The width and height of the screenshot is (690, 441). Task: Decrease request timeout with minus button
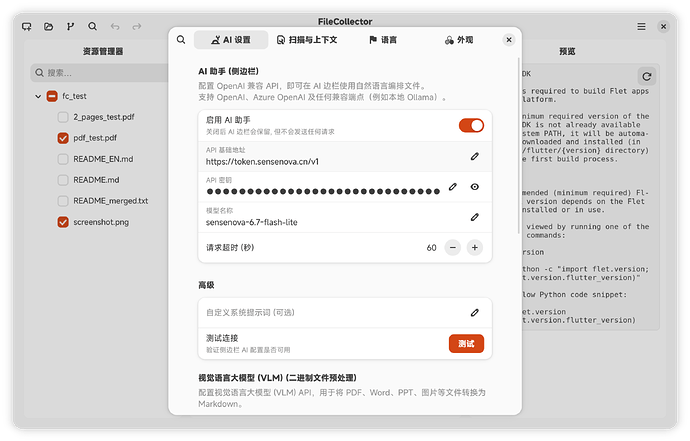pos(452,247)
